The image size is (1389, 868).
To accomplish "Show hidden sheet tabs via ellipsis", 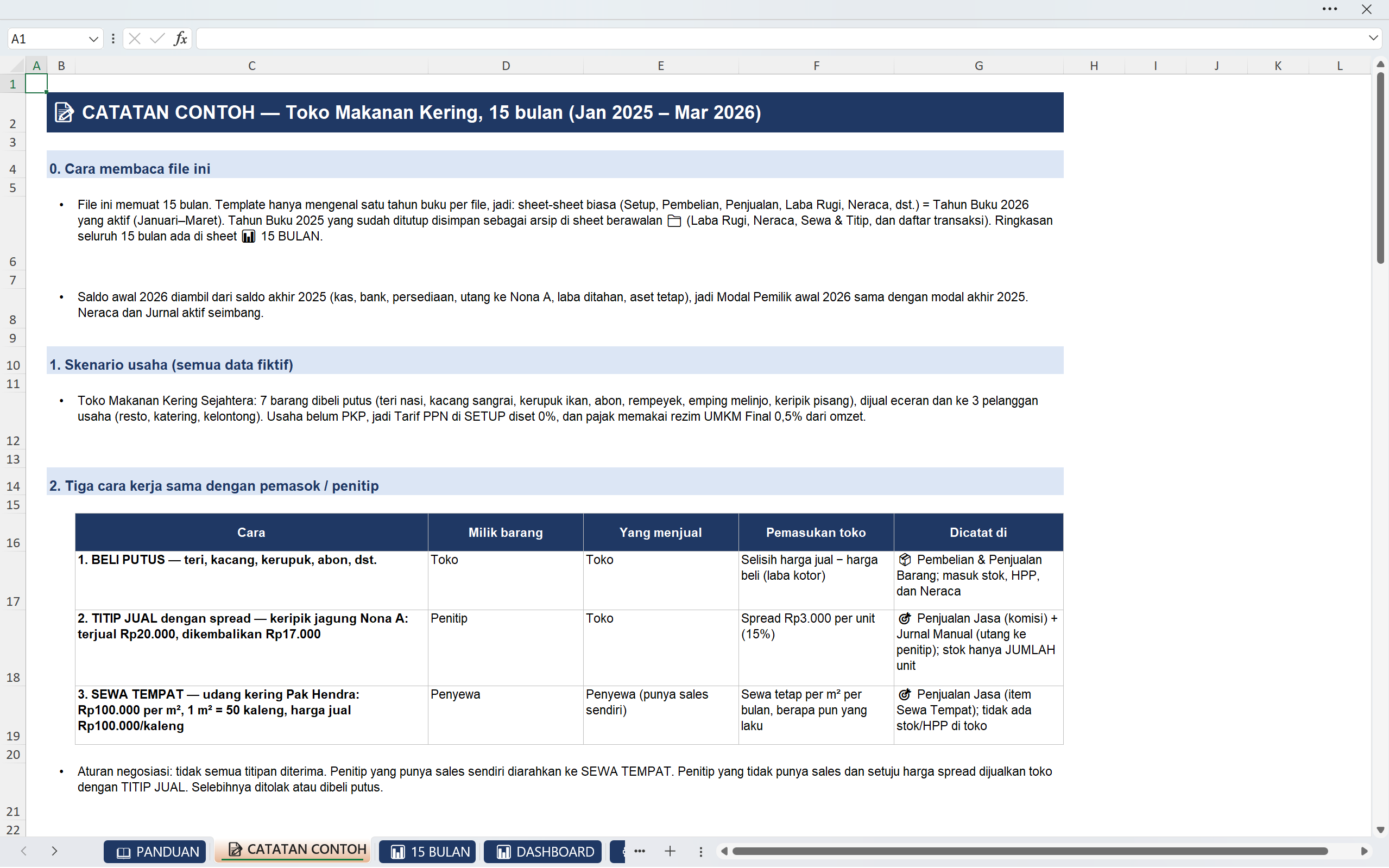I will coord(640,851).
